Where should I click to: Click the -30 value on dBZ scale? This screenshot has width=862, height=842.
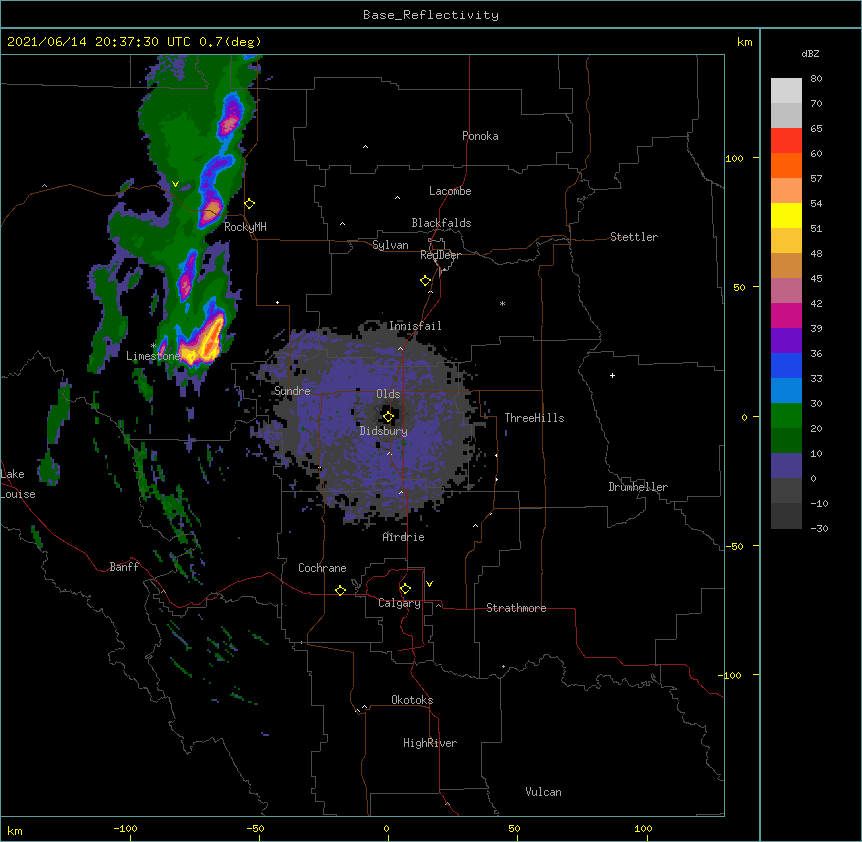tap(819, 528)
